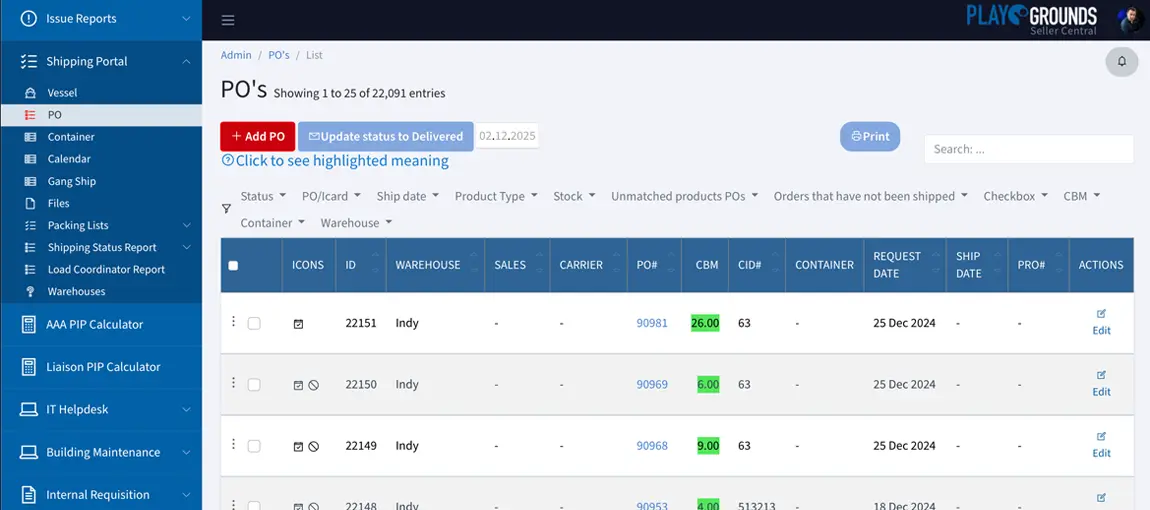Click the filter funnel icon
This screenshot has width=1150, height=510.
(x=226, y=209)
